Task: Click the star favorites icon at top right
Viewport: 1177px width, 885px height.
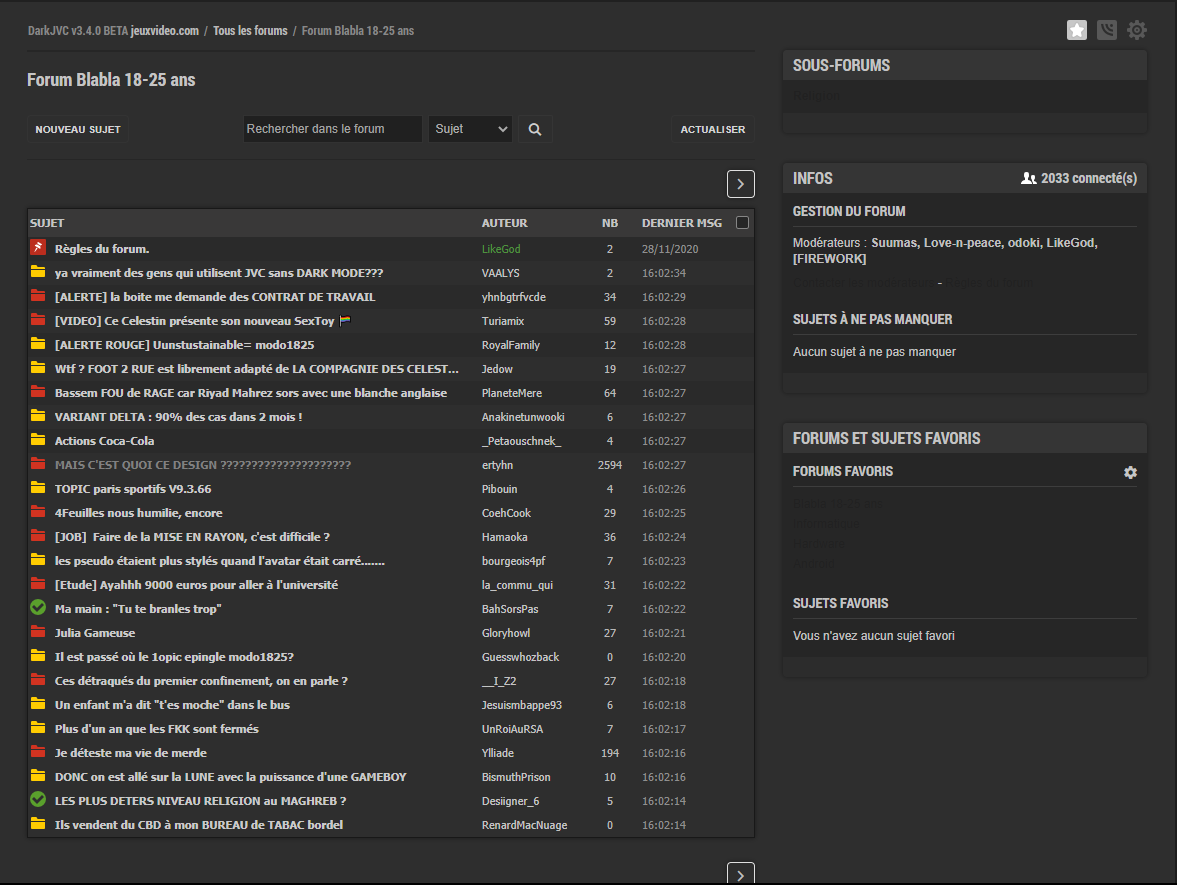Action: tap(1077, 30)
